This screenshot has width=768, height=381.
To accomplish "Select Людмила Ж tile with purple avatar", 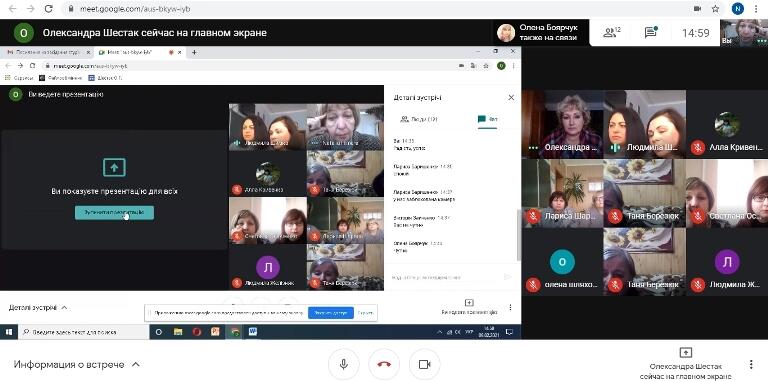I will click(x=727, y=262).
